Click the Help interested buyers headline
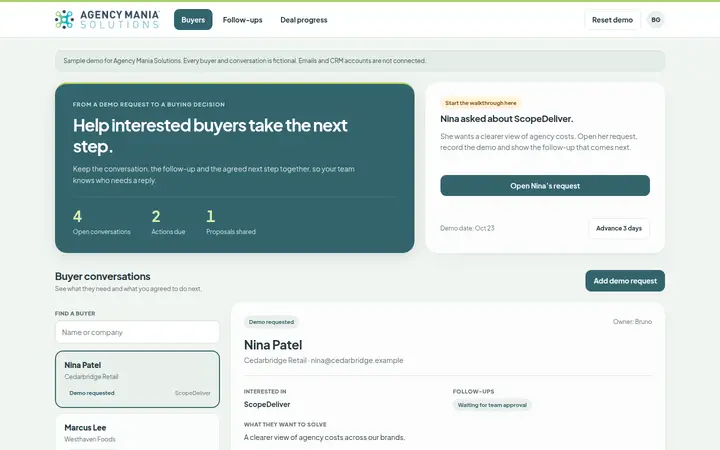Viewport: 720px width, 450px height. coord(210,136)
